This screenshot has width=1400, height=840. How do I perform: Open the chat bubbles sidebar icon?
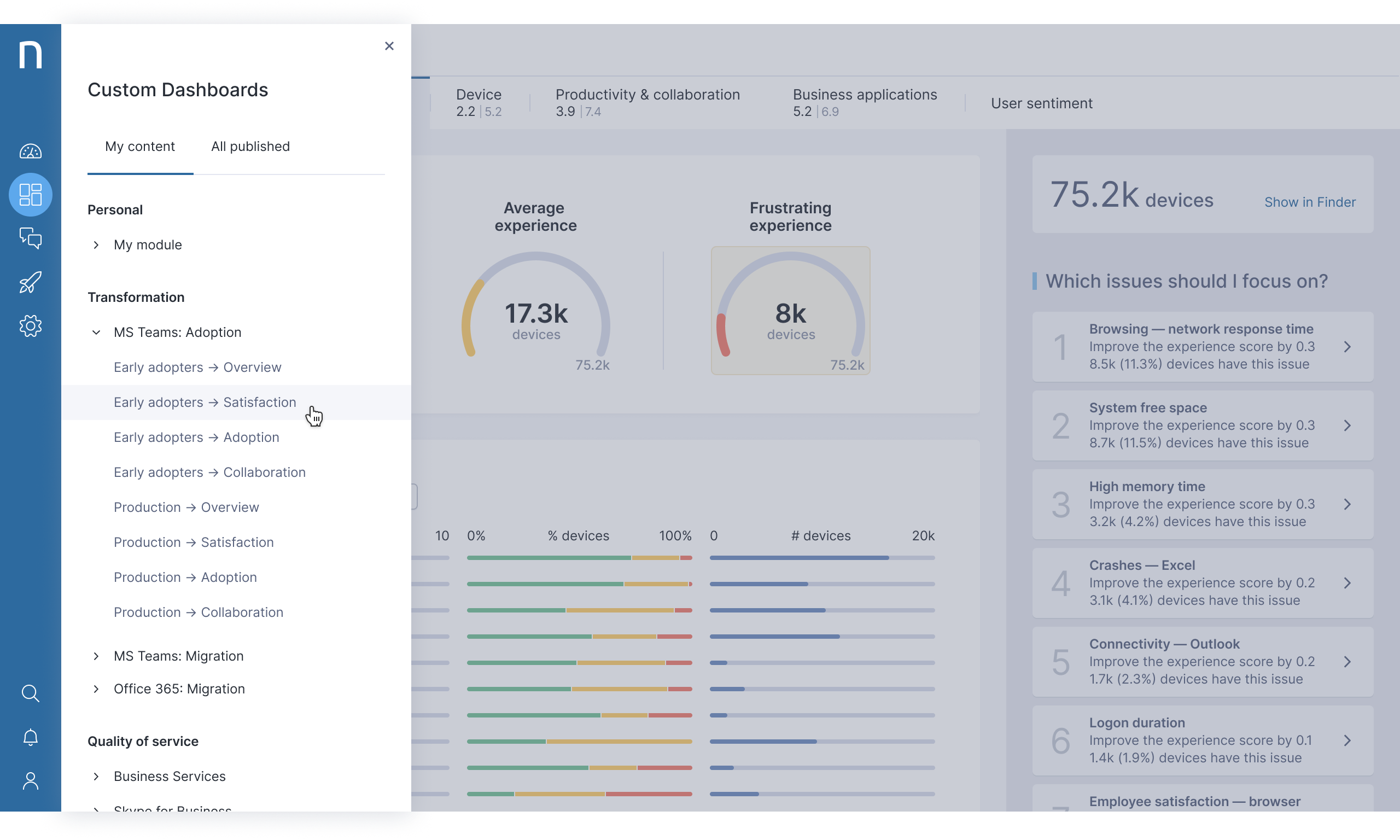31,238
